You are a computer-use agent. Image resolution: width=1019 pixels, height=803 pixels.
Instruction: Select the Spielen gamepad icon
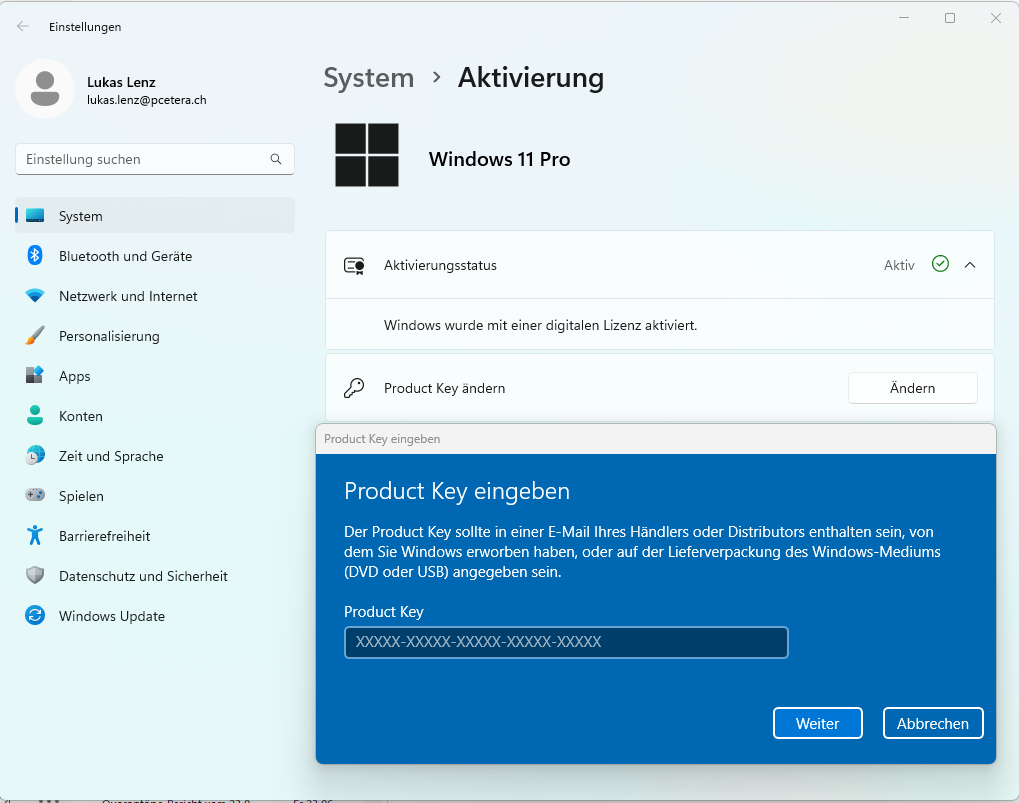(35, 496)
